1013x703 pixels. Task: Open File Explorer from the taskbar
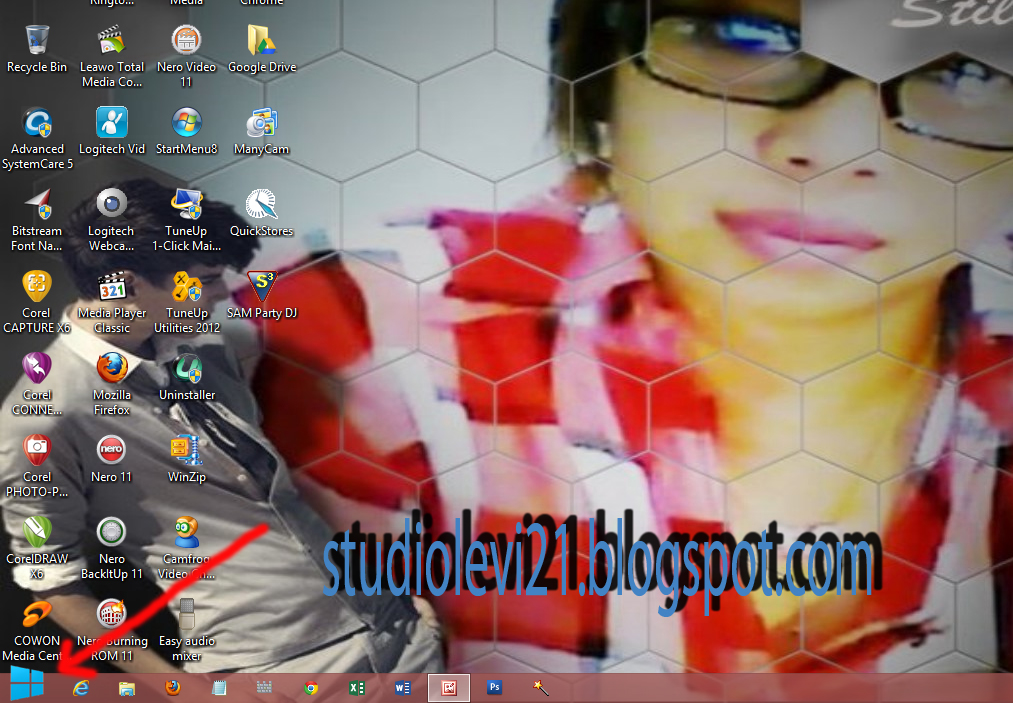[127, 688]
